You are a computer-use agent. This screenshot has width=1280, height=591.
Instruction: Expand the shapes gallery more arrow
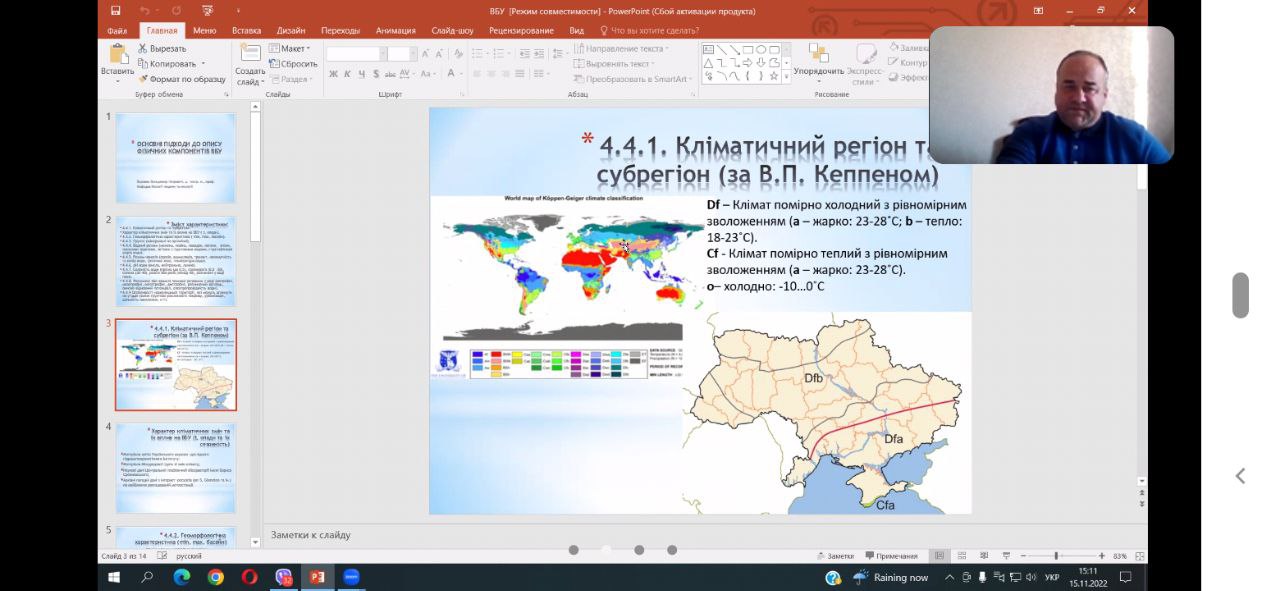(787, 76)
